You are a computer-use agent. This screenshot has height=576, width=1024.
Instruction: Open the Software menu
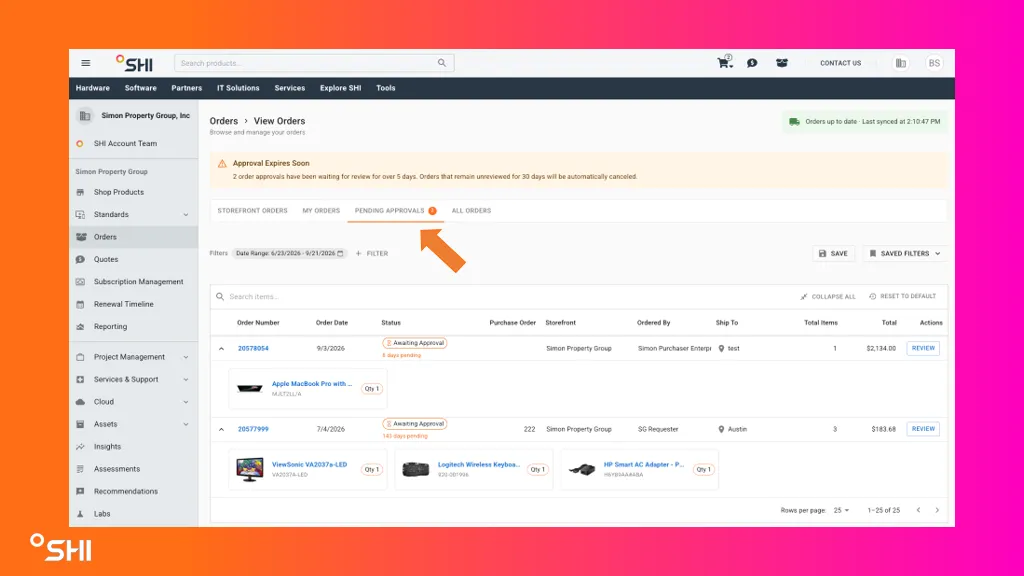tap(140, 88)
